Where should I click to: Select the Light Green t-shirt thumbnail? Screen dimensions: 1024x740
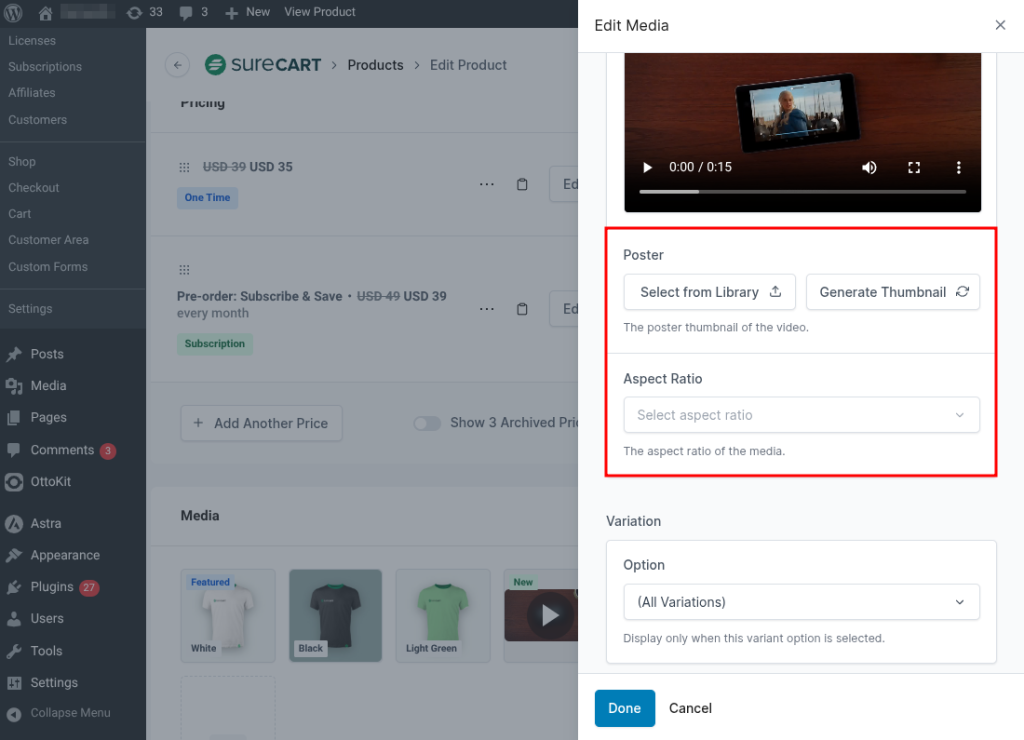[x=442, y=615]
